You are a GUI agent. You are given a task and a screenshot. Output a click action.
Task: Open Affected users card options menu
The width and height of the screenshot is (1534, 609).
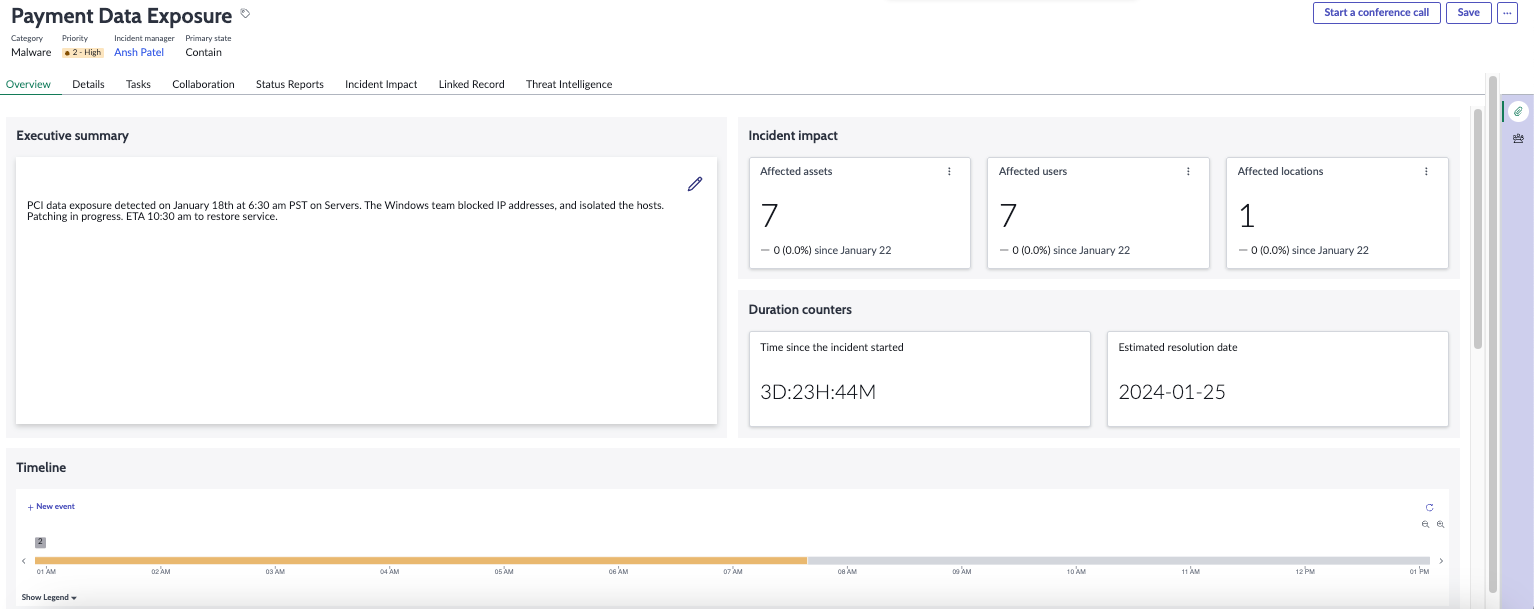point(1188,172)
